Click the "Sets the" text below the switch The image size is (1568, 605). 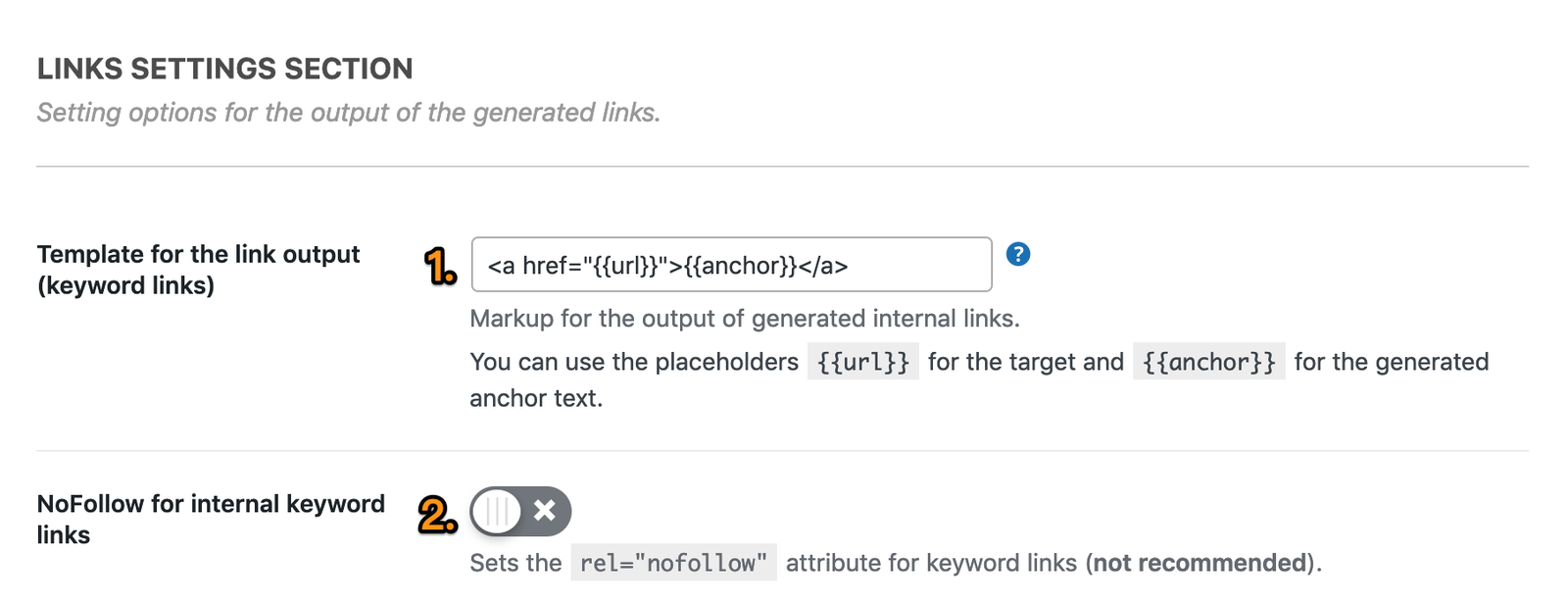[515, 563]
